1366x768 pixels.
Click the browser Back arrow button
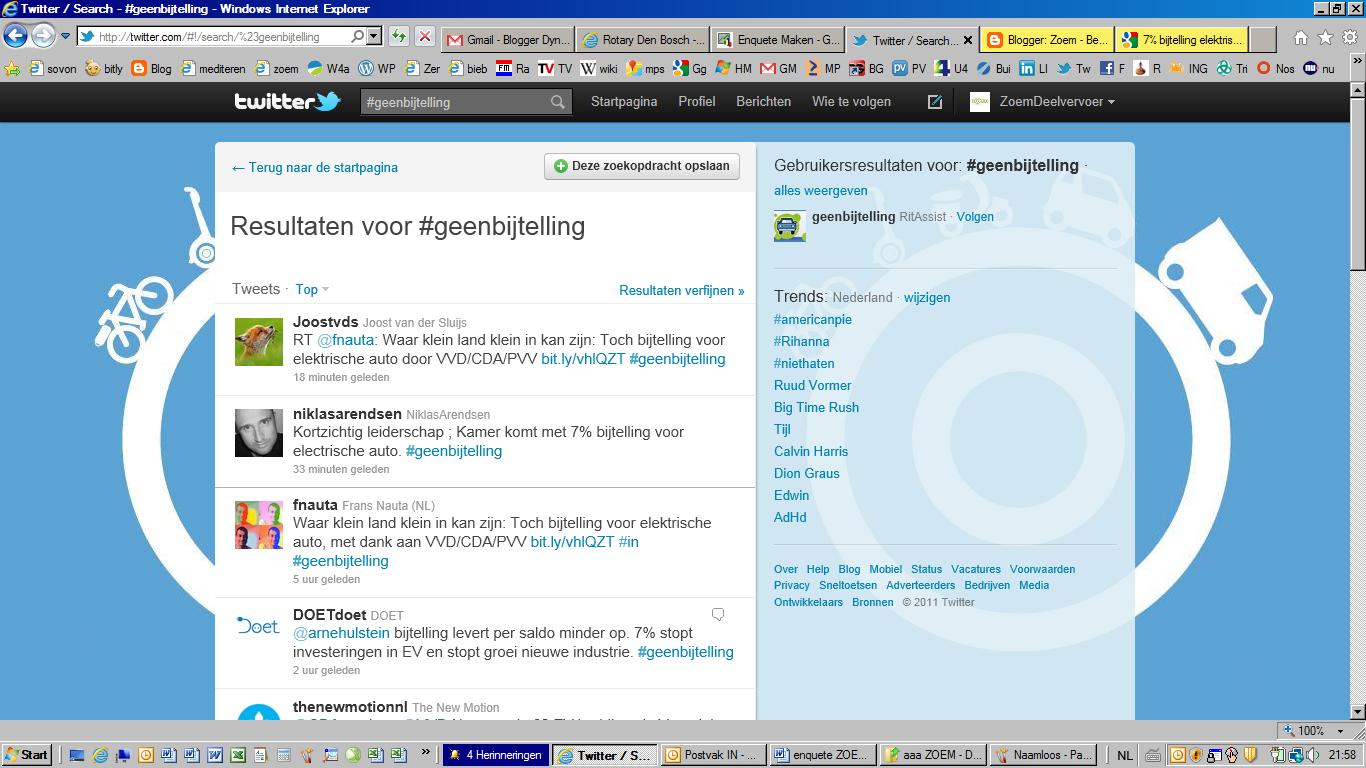pos(15,36)
